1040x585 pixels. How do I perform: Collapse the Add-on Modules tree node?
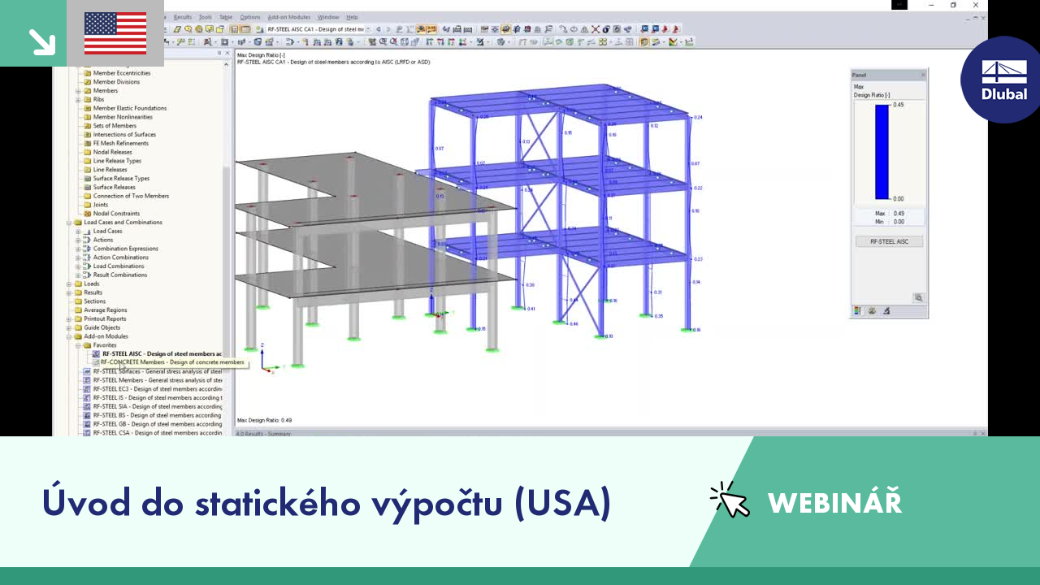pyautogui.click(x=69, y=336)
